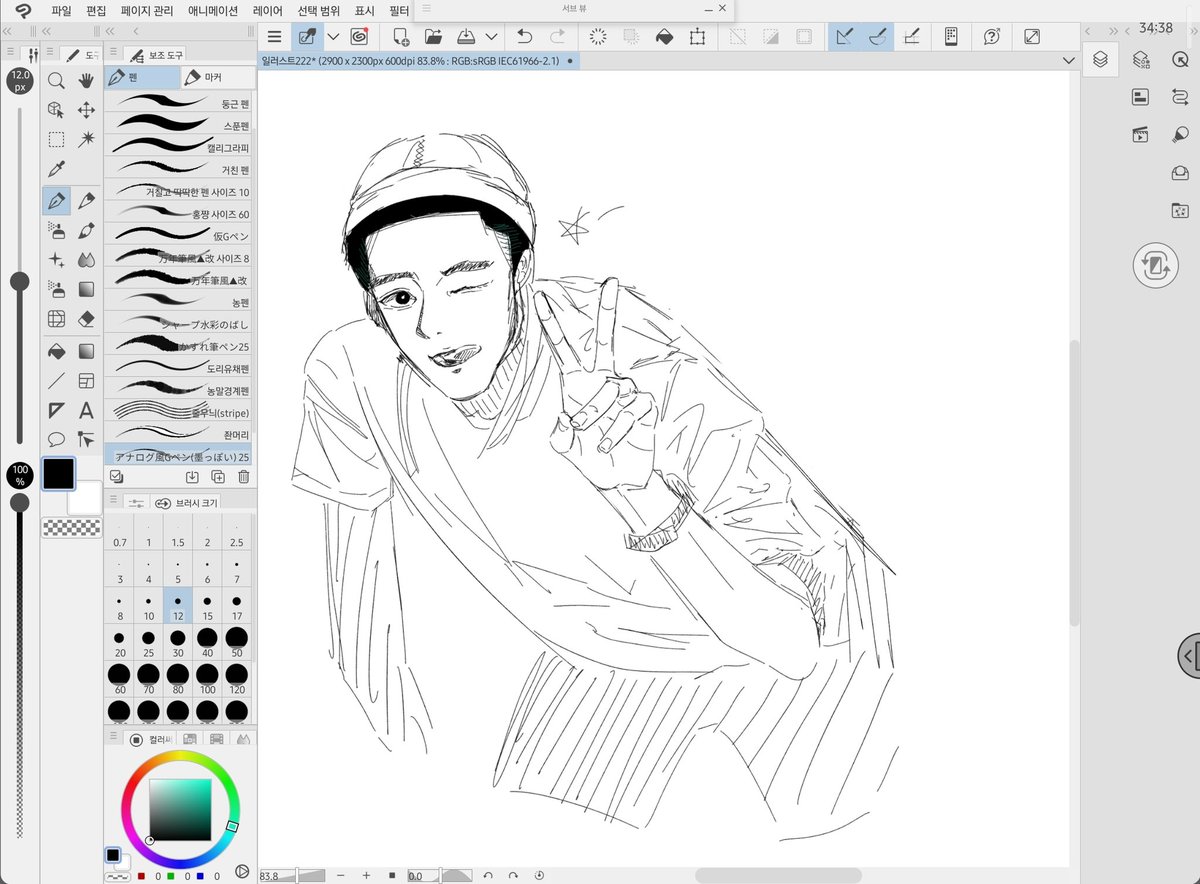Open the 페이지 관리 menu
1200x884 pixels.
[x=147, y=10]
